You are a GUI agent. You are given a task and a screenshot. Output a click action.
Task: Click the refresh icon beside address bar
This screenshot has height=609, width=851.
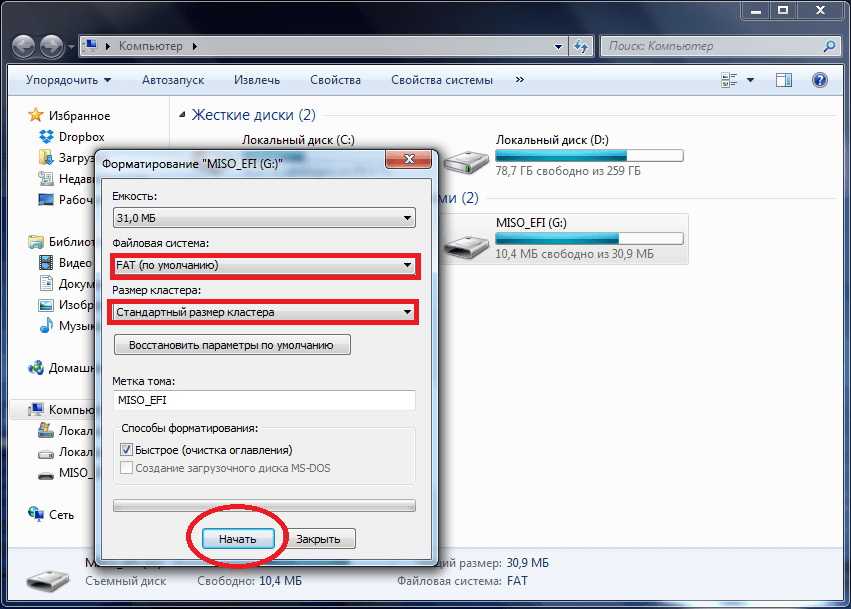(x=581, y=47)
